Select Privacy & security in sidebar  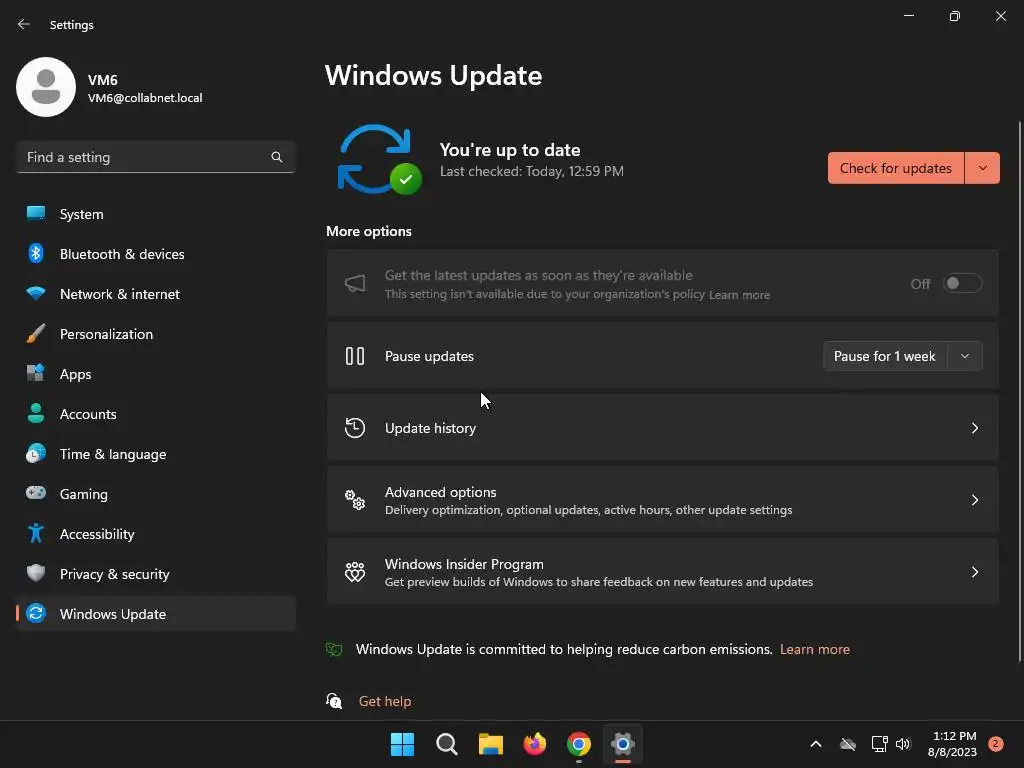click(x=155, y=573)
